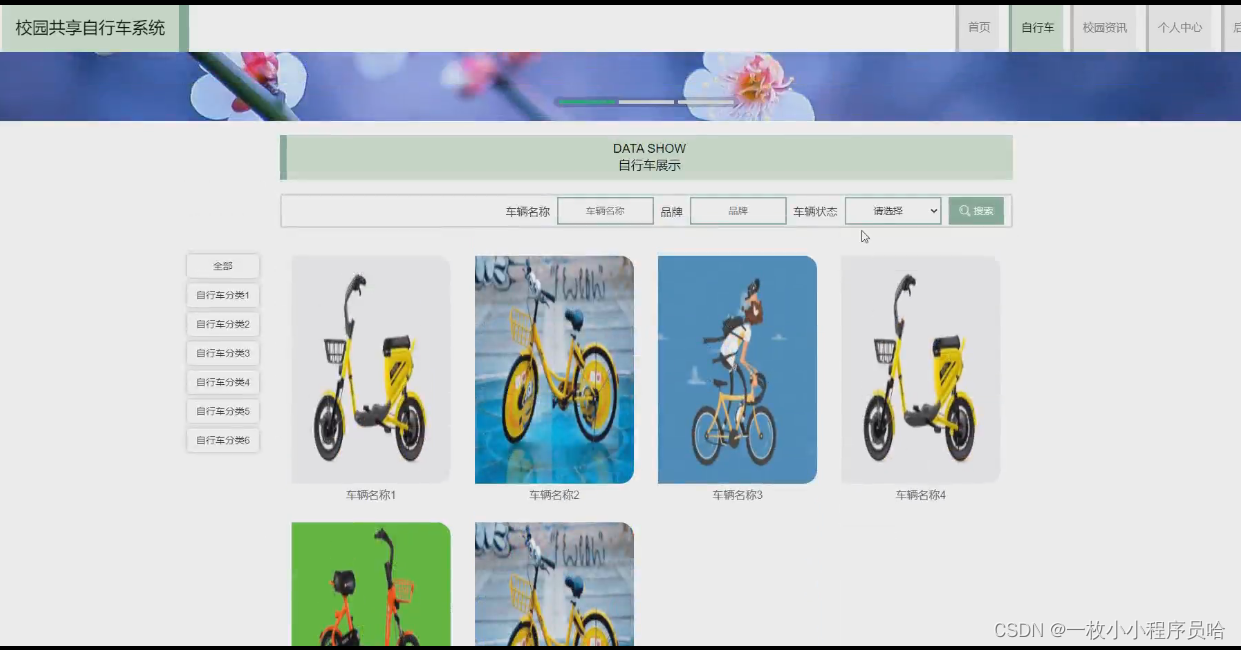
Task: Open the bike image above 车辆名称2
Action: (x=554, y=370)
